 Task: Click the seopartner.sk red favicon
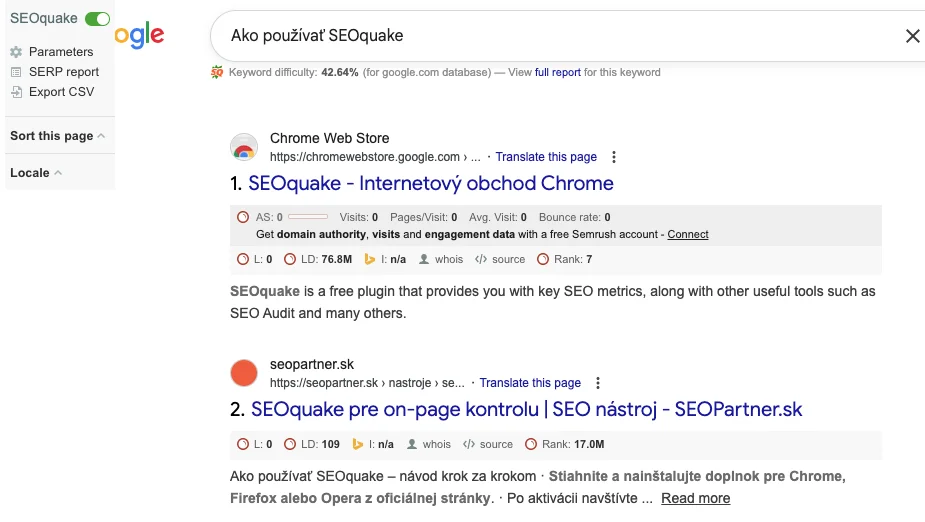coord(244,373)
